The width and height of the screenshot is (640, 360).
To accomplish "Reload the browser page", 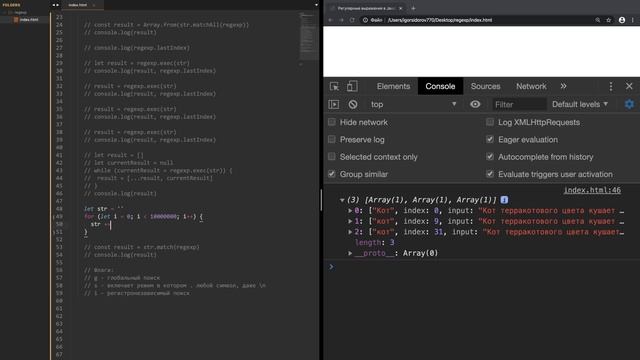I will pyautogui.click(x=352, y=20).
